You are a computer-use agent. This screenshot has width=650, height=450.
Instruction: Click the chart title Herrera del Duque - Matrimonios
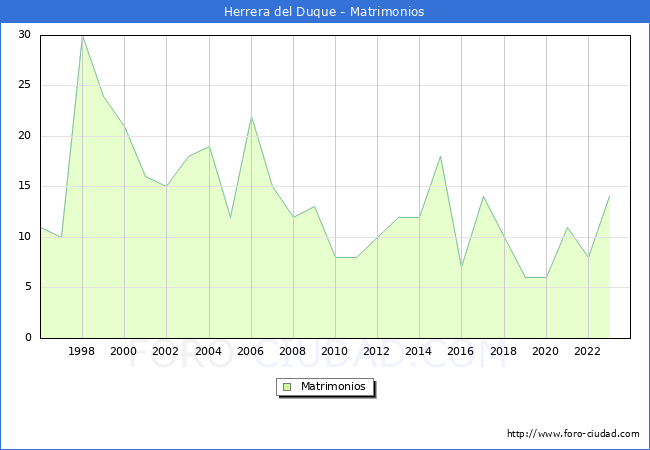coord(325,11)
